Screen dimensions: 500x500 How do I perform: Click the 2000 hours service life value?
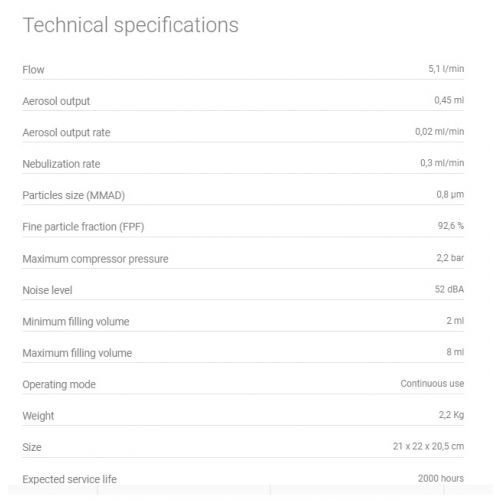(441, 478)
